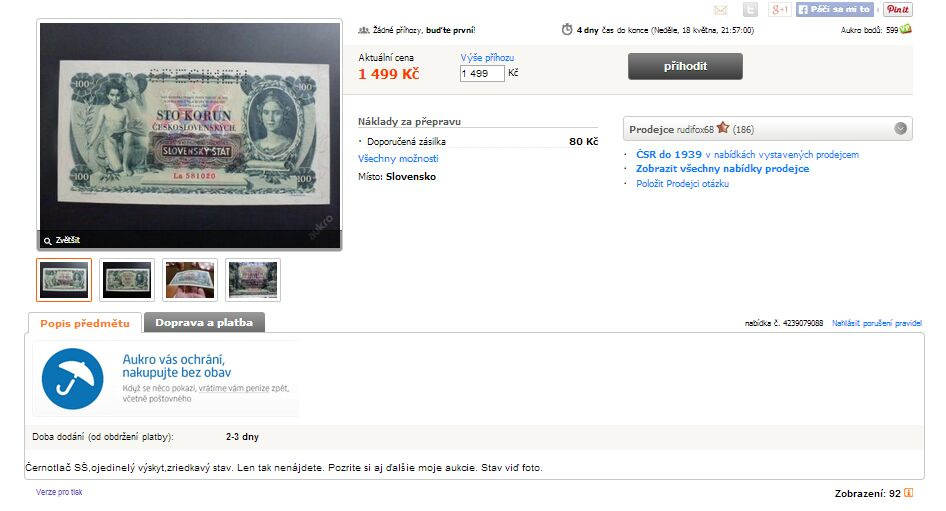Open Zobrazit všechny nabídky prodejce link
946x511 pixels.
pyautogui.click(x=722, y=169)
